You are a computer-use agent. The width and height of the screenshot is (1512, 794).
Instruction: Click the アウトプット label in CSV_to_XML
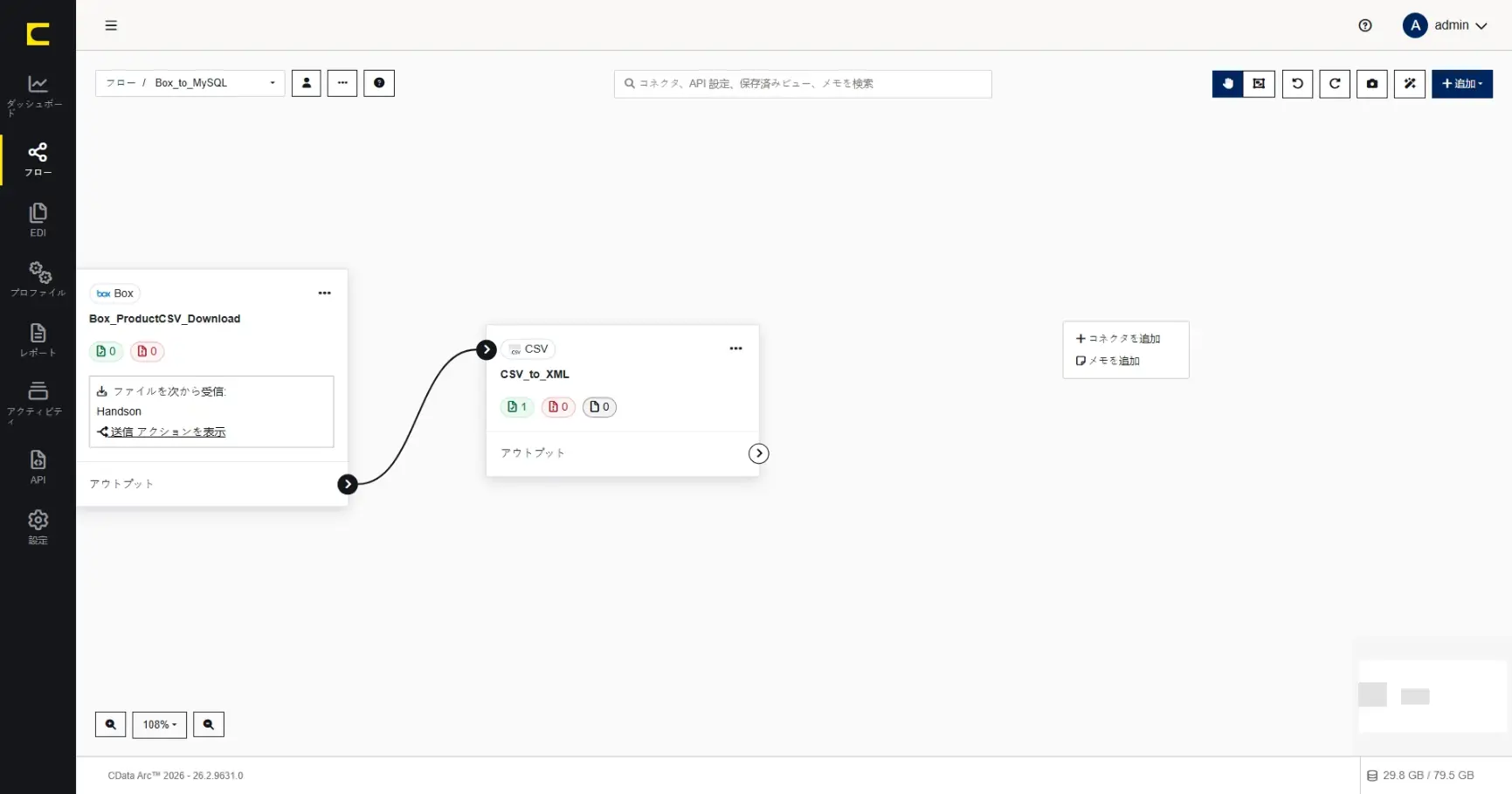click(x=533, y=453)
